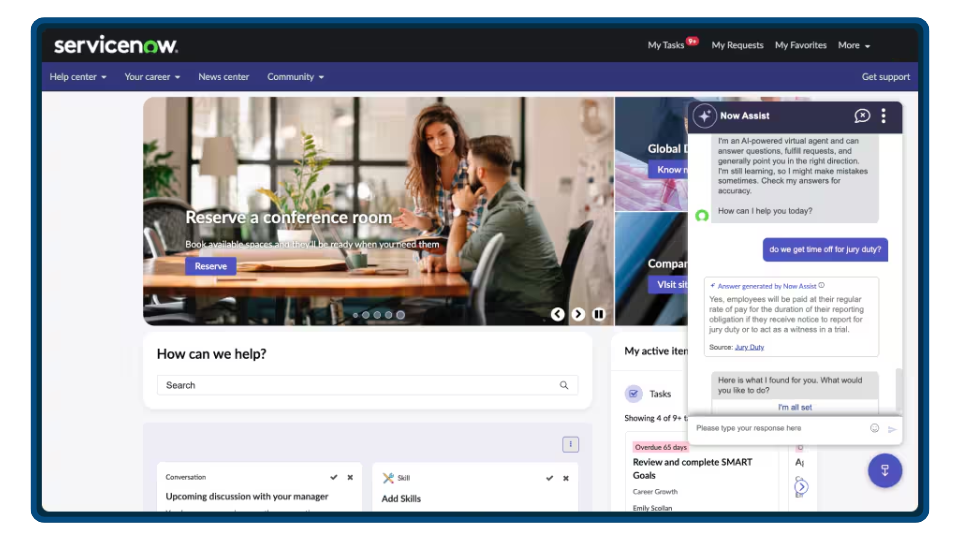
Task: Expand the Help center dropdown
Action: click(78, 77)
